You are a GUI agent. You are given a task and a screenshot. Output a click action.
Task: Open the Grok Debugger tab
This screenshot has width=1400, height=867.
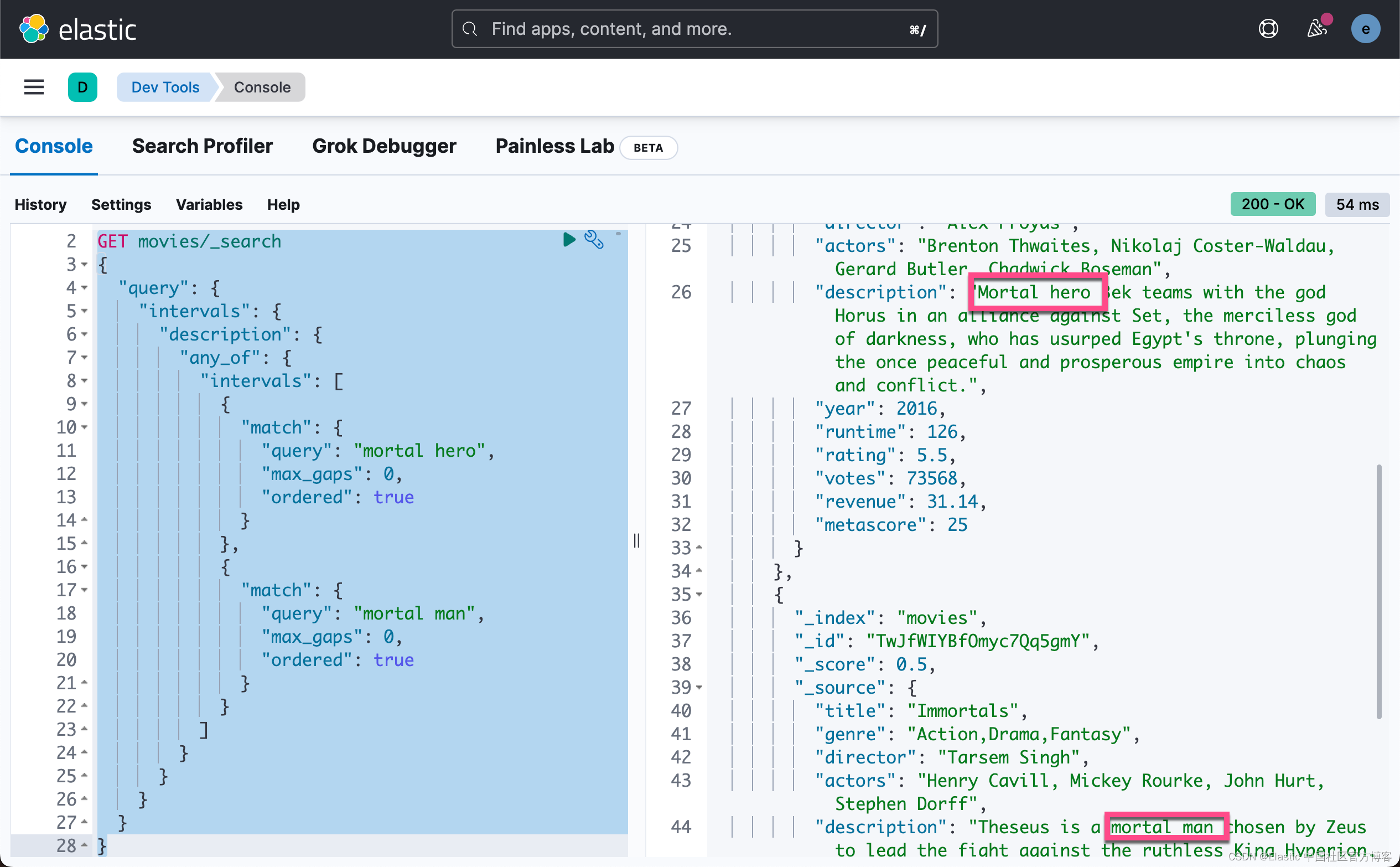[384, 146]
